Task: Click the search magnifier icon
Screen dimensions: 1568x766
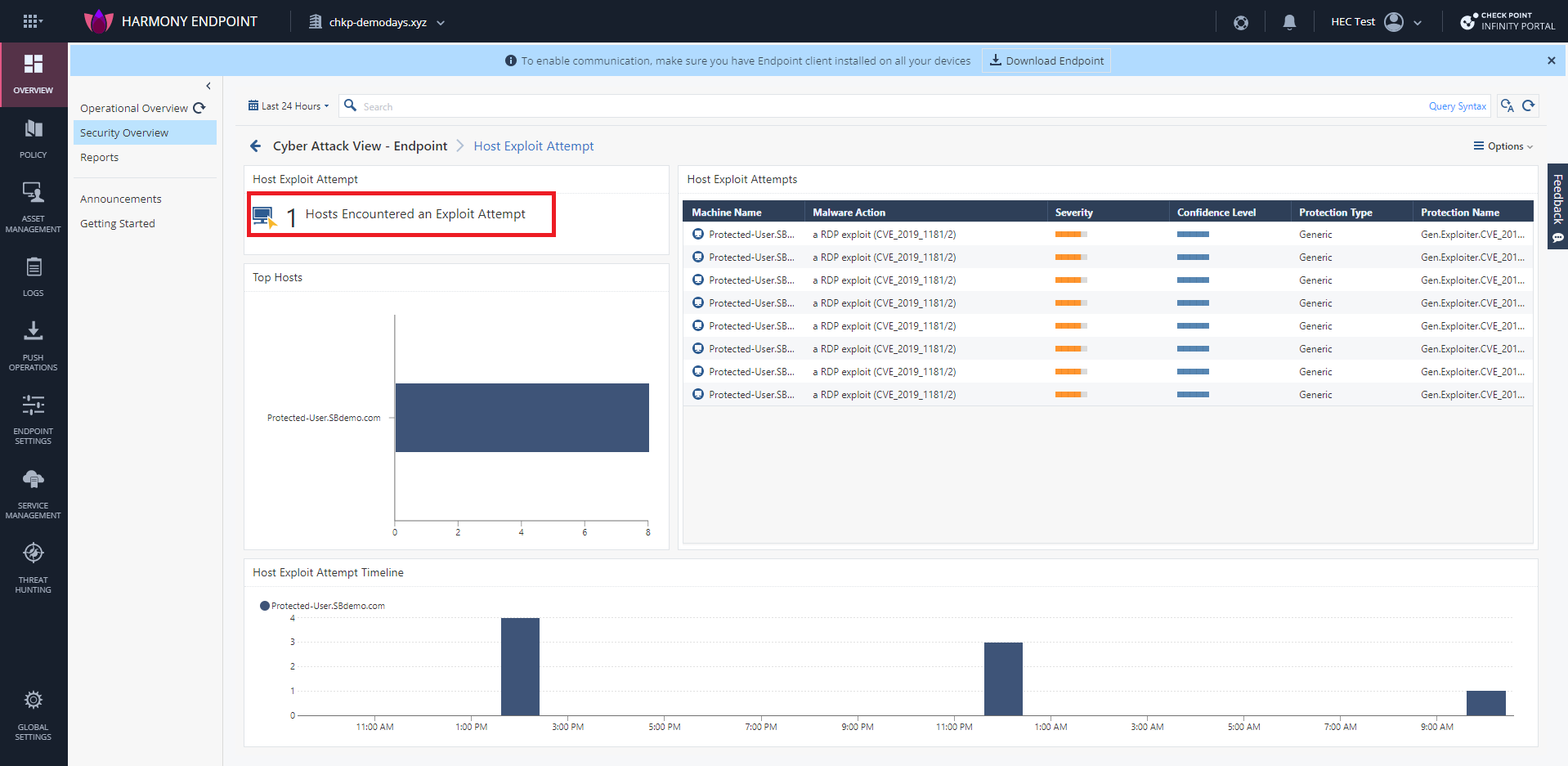Action: coord(350,105)
